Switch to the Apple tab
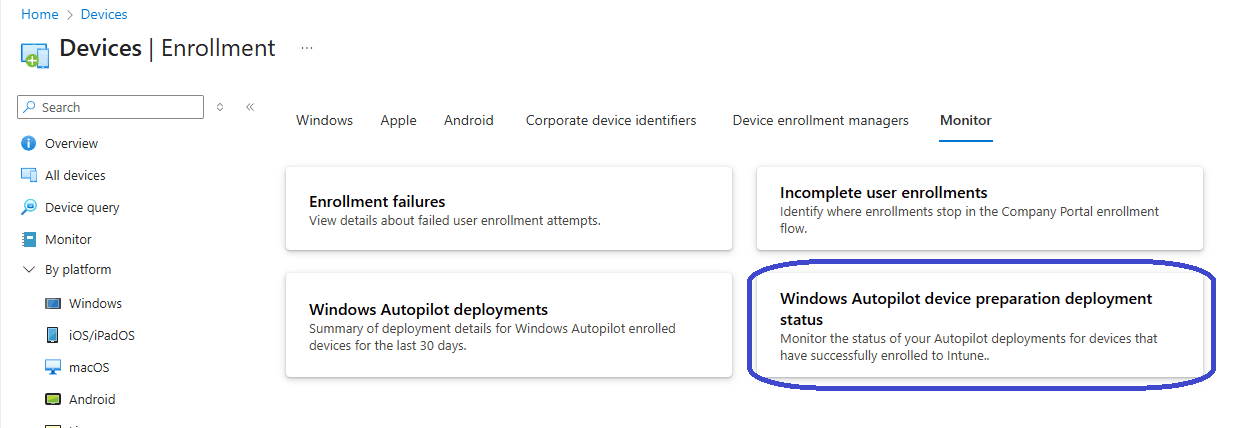 pos(398,120)
